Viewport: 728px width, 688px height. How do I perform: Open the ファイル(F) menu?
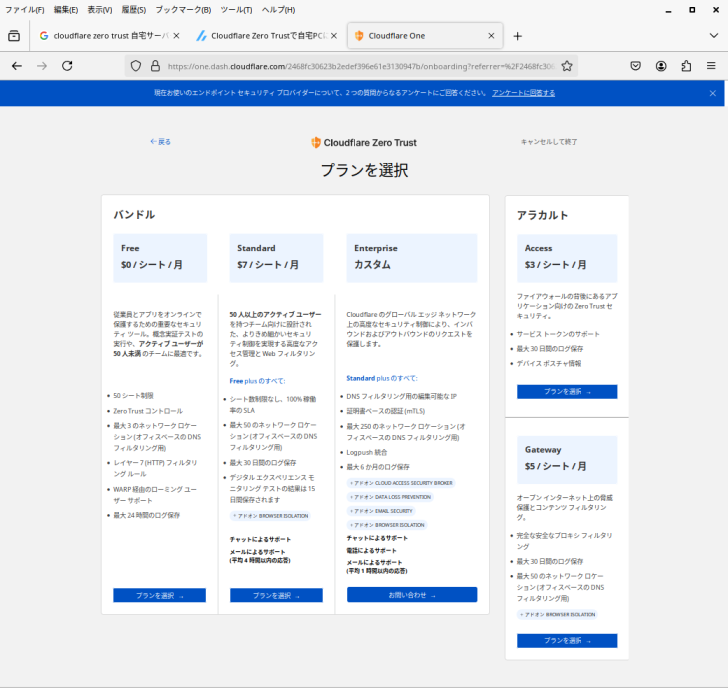(24, 10)
